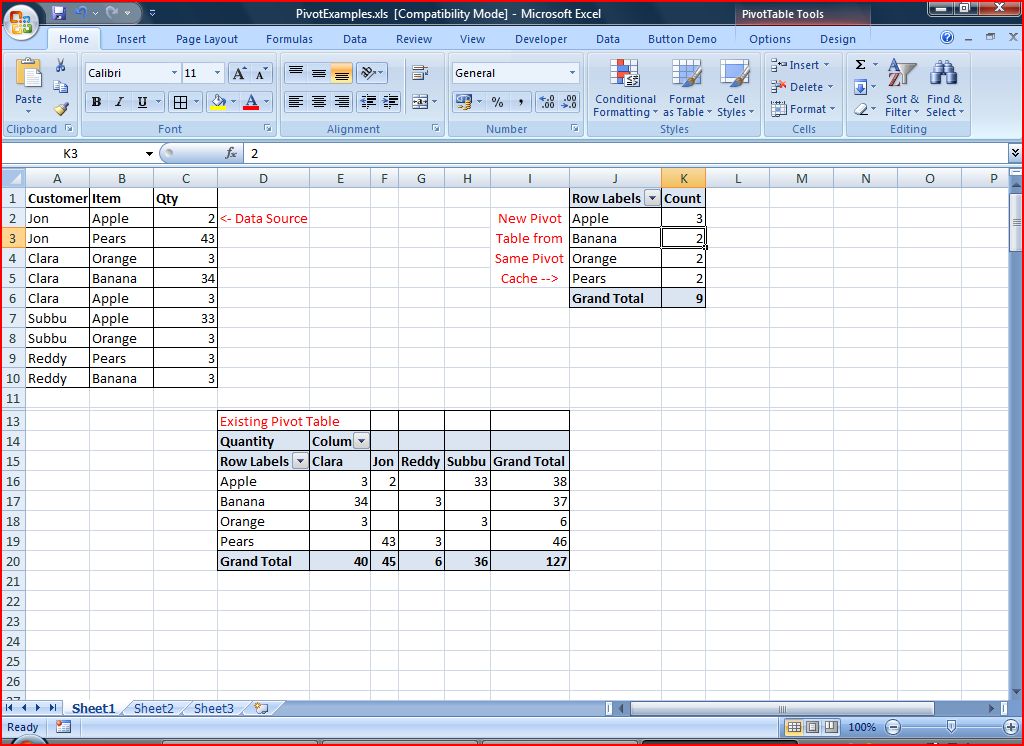Click the Paste clipboard icon
Image resolution: width=1024 pixels, height=746 pixels.
coord(28,74)
